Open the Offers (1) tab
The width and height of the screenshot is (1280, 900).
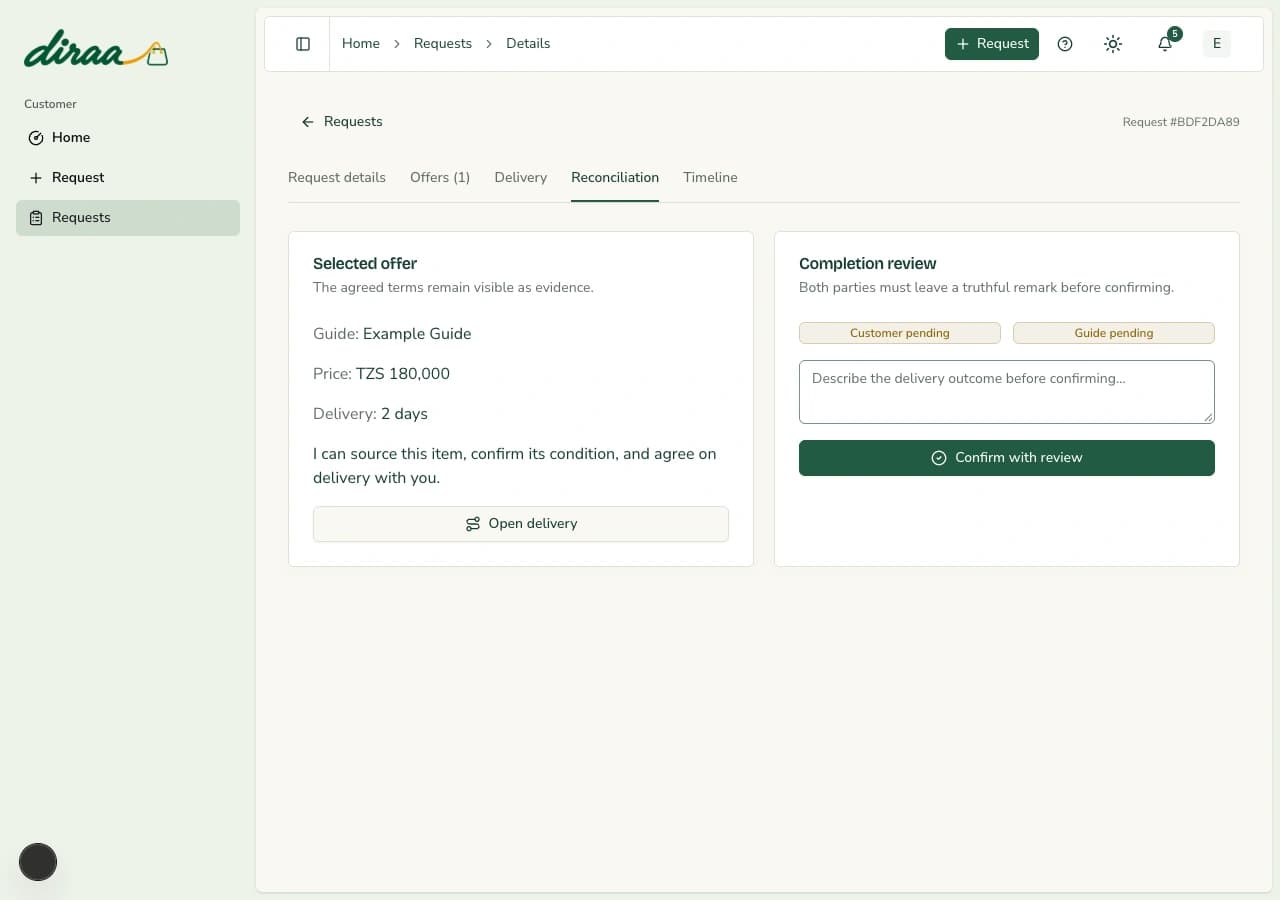coord(440,178)
